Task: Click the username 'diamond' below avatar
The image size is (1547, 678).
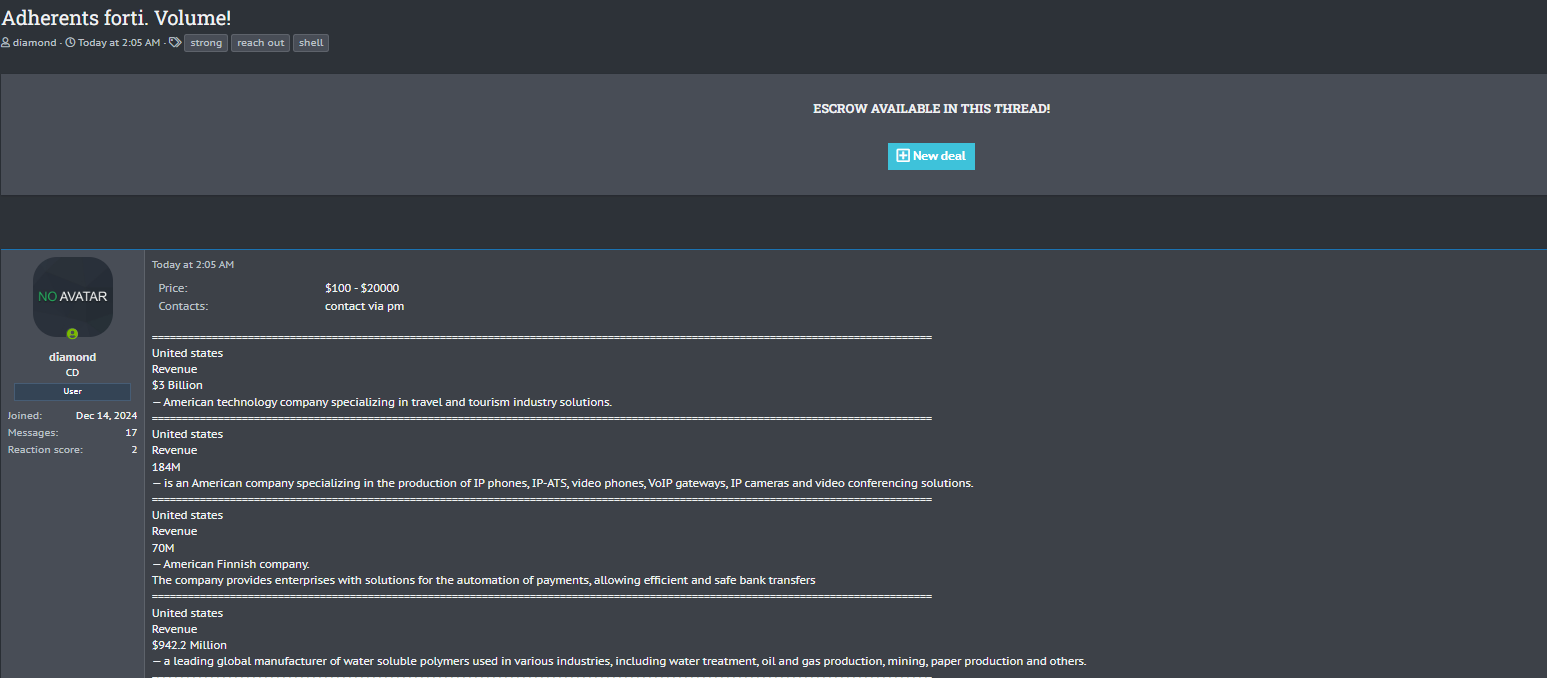Action: point(72,357)
